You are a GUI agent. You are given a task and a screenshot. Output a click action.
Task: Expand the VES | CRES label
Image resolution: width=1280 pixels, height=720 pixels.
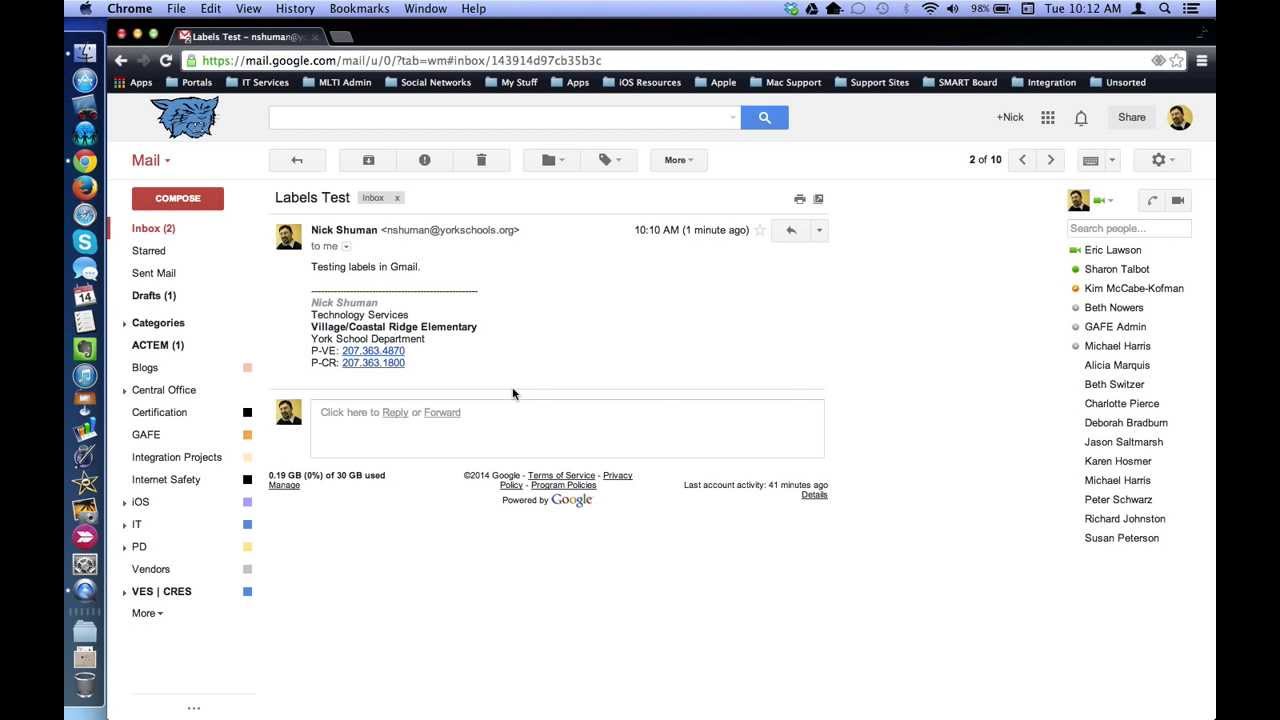(125, 592)
